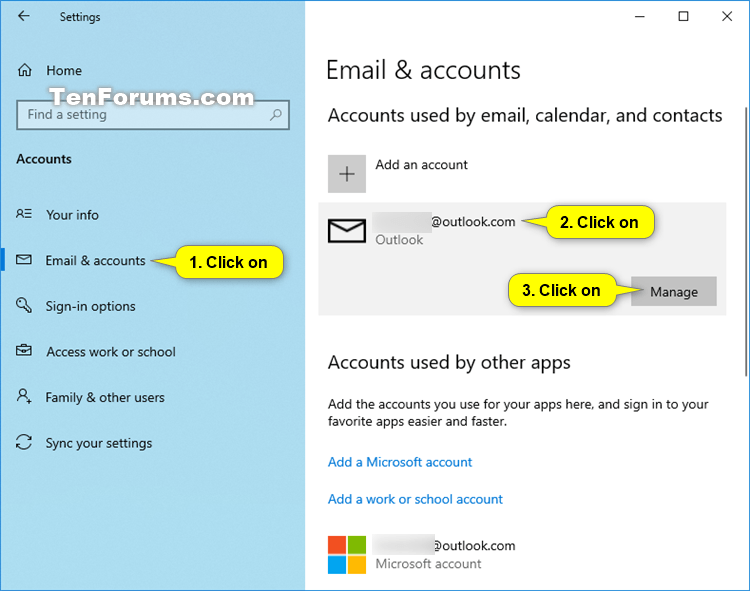Click the Your info person icon

(24, 214)
